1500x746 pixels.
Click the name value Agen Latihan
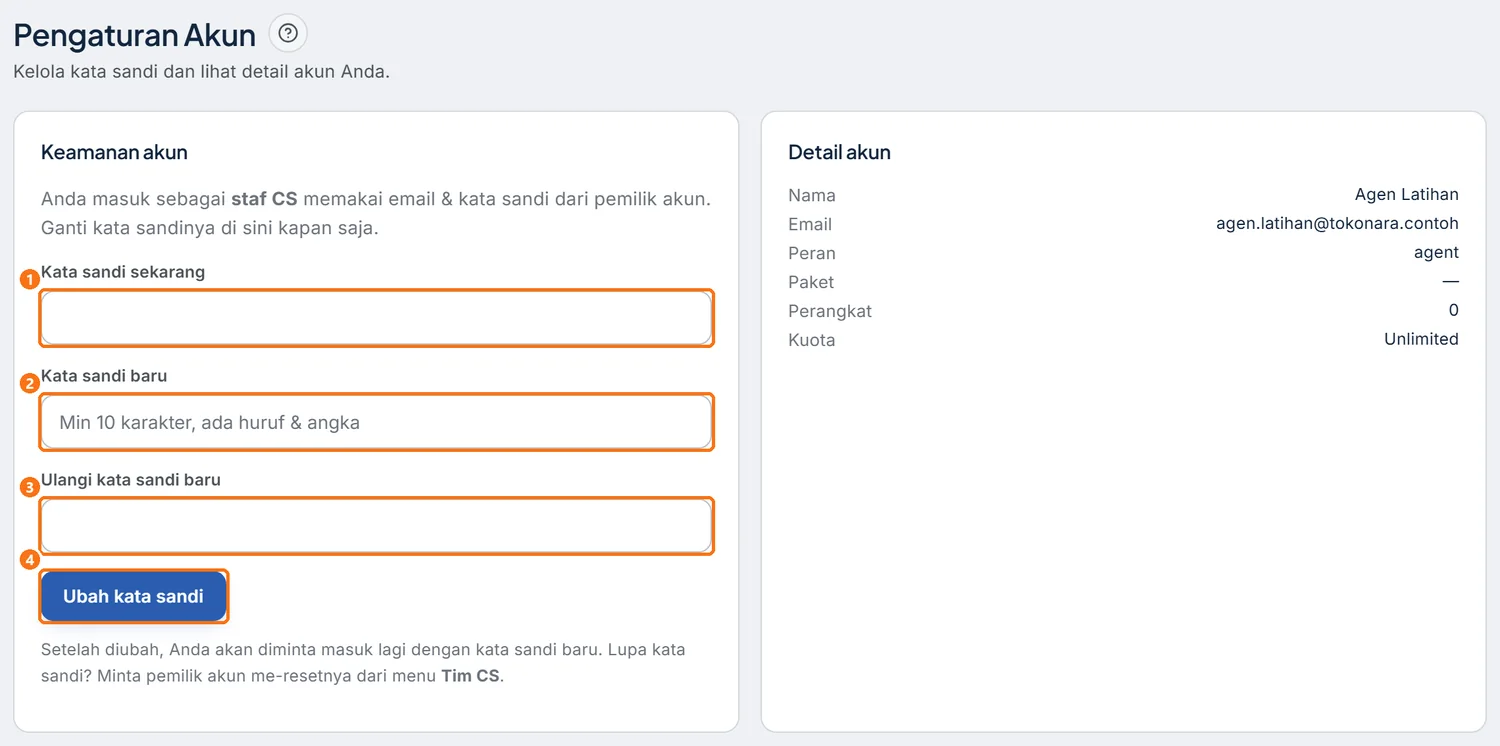pyautogui.click(x=1407, y=195)
